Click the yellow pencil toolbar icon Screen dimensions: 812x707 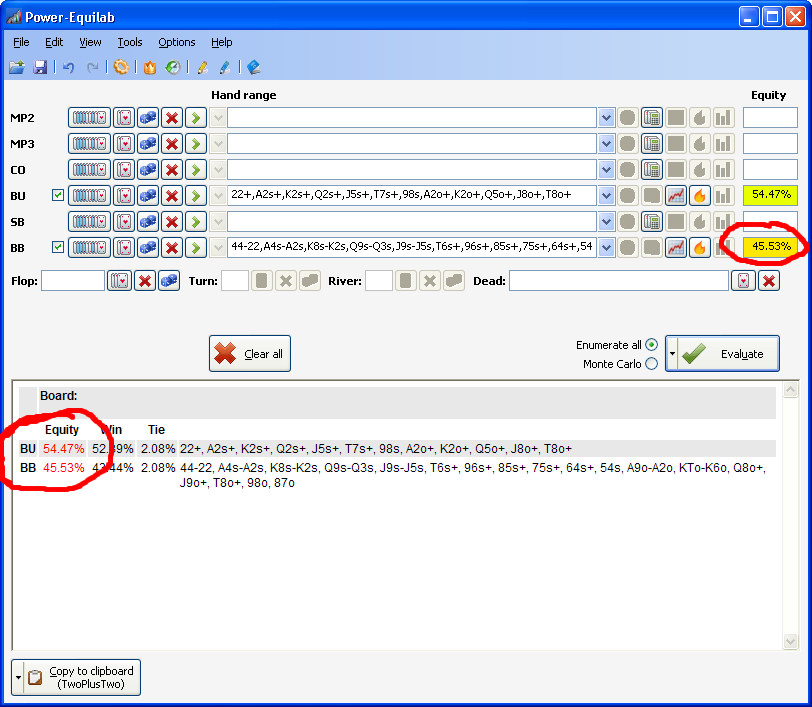tap(202, 67)
